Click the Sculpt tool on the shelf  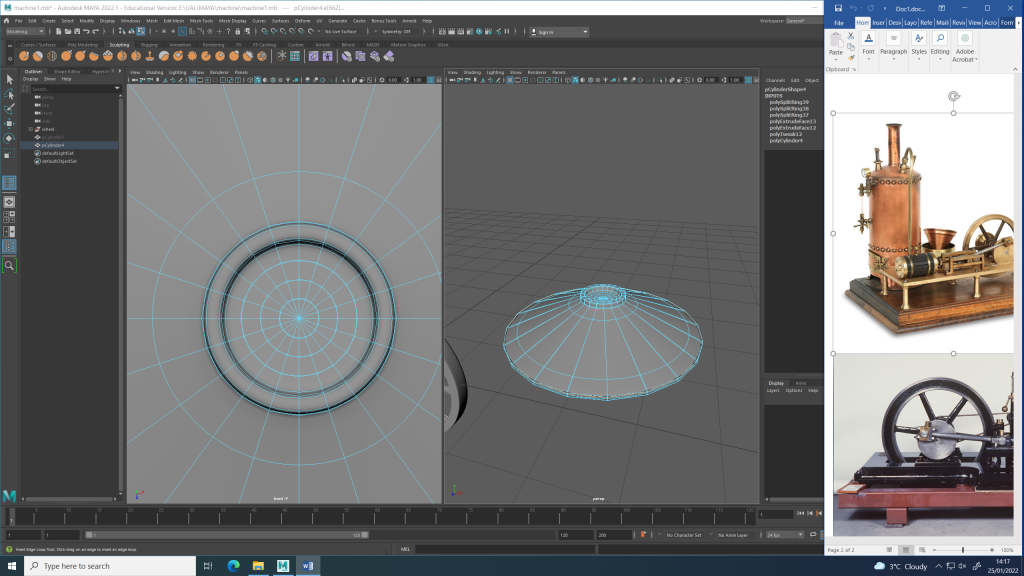pos(24,56)
